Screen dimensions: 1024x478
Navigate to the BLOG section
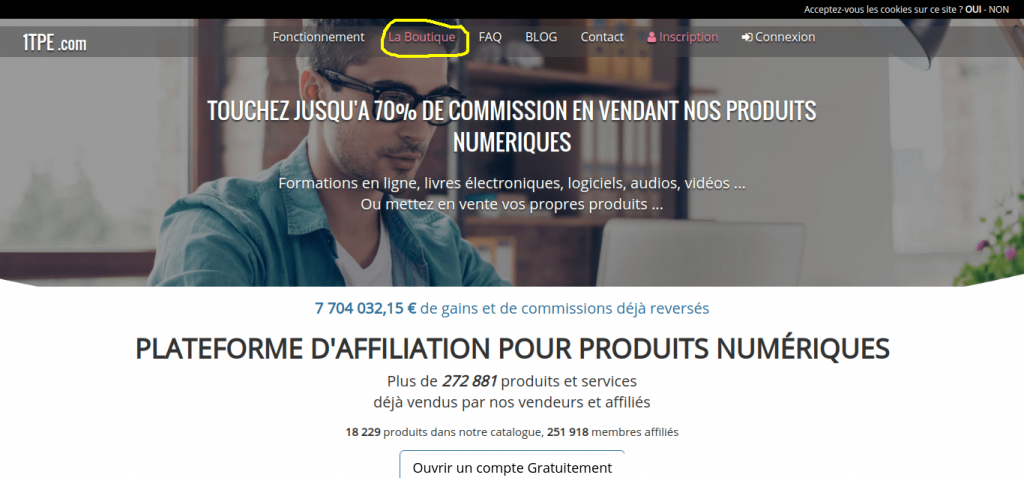tap(541, 37)
